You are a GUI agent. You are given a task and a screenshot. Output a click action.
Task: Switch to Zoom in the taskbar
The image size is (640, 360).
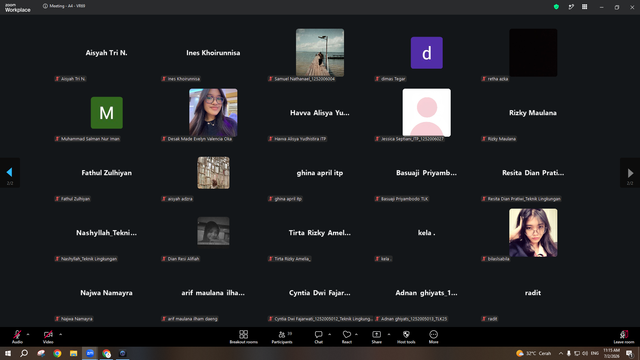90,353
